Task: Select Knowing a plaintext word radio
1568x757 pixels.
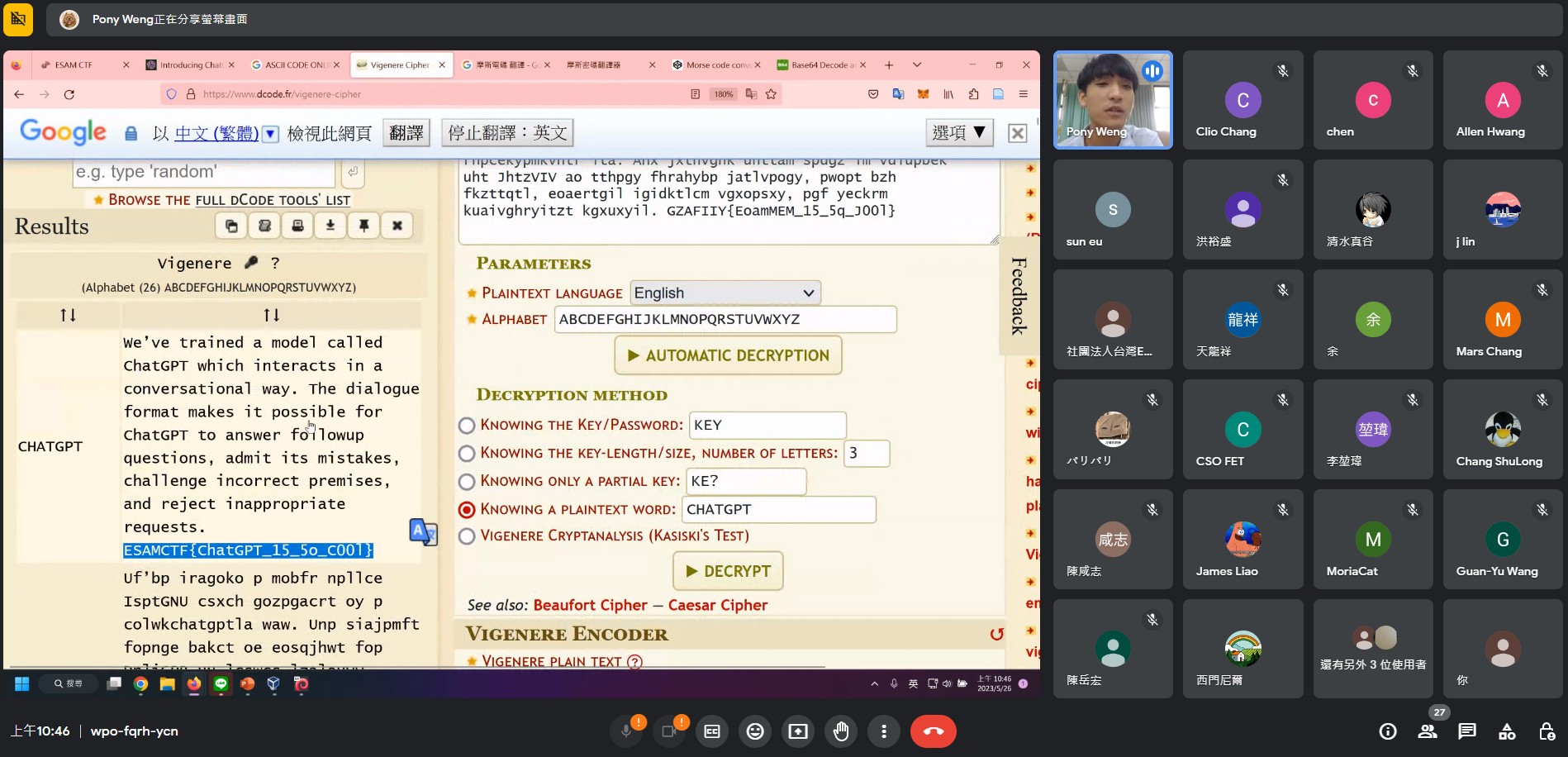Action: click(467, 510)
